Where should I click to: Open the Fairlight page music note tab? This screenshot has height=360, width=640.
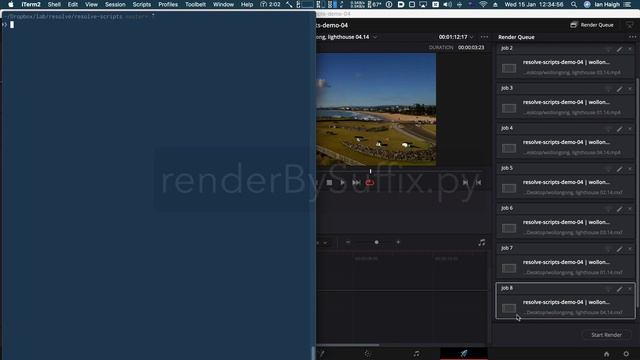(416, 354)
